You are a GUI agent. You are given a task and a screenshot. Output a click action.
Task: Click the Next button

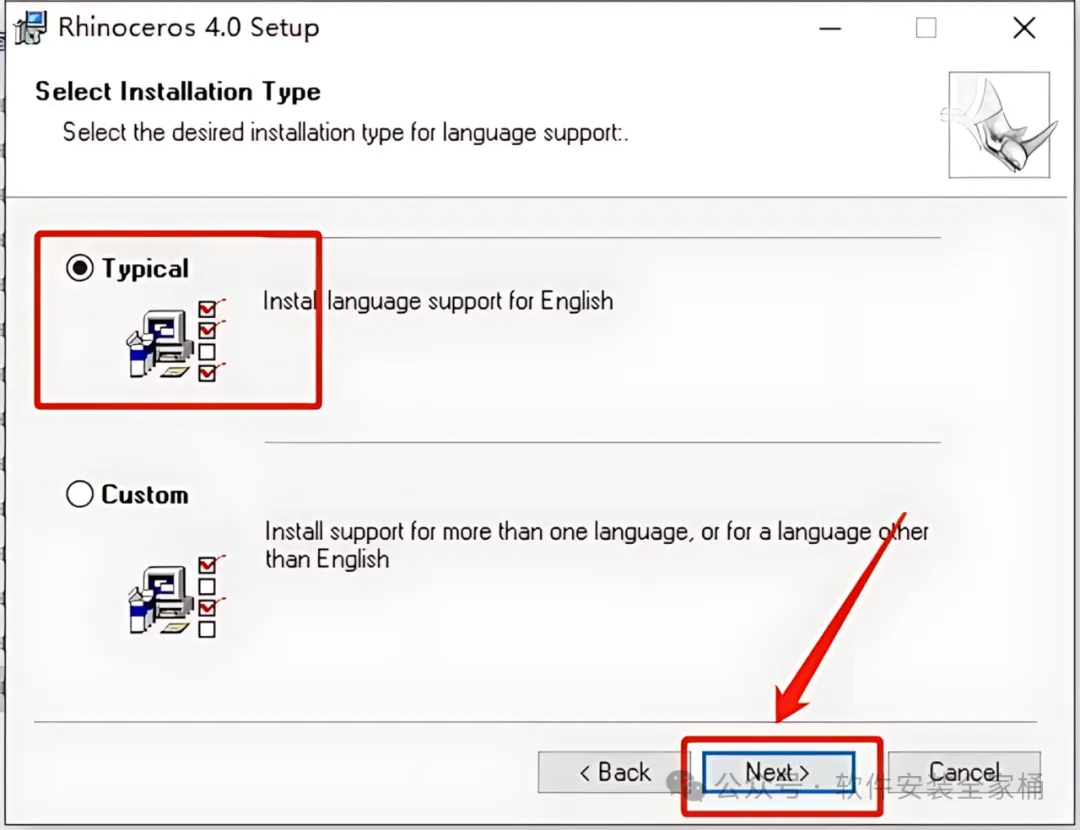coord(778,771)
